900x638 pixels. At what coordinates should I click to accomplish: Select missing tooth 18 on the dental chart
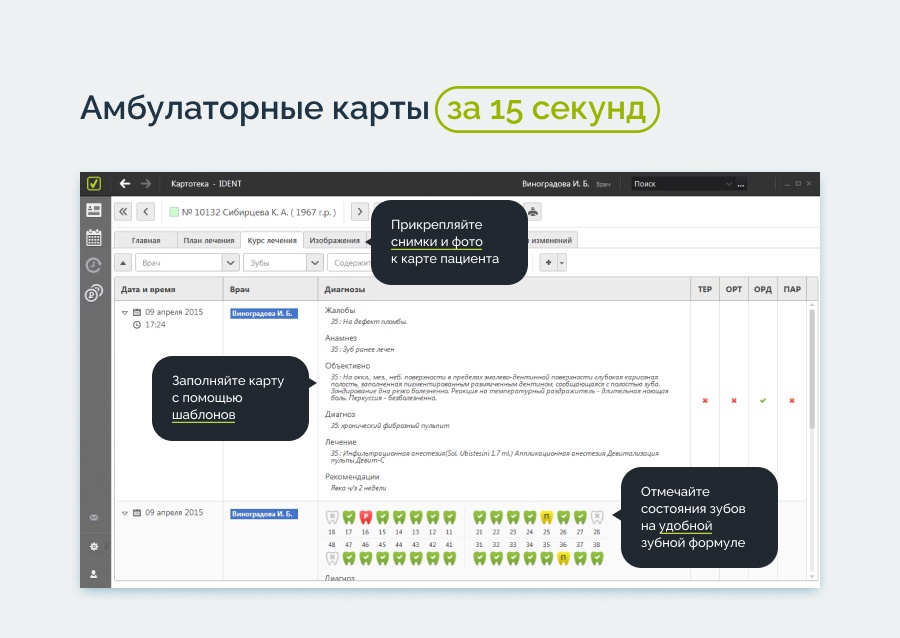(x=332, y=518)
